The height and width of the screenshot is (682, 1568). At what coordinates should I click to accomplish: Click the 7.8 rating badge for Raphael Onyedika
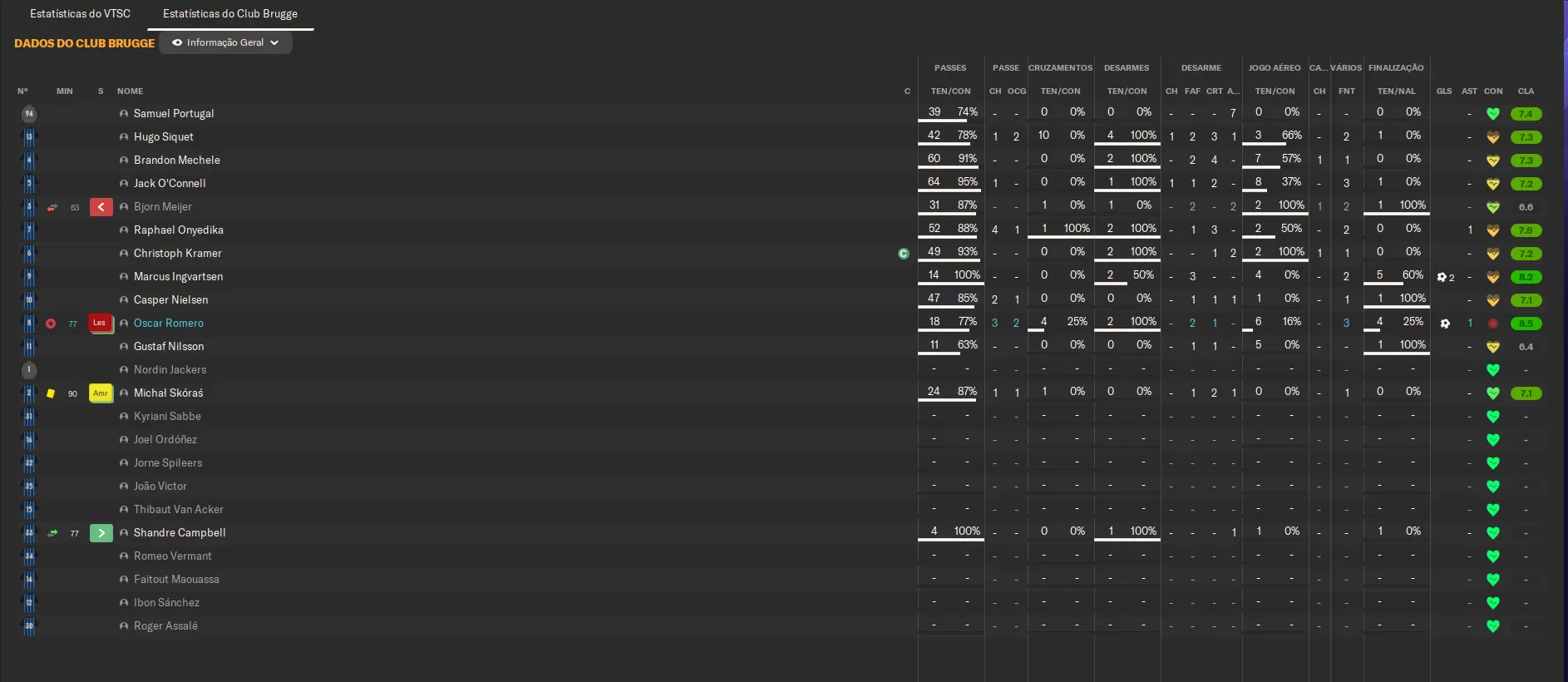[x=1526, y=230]
